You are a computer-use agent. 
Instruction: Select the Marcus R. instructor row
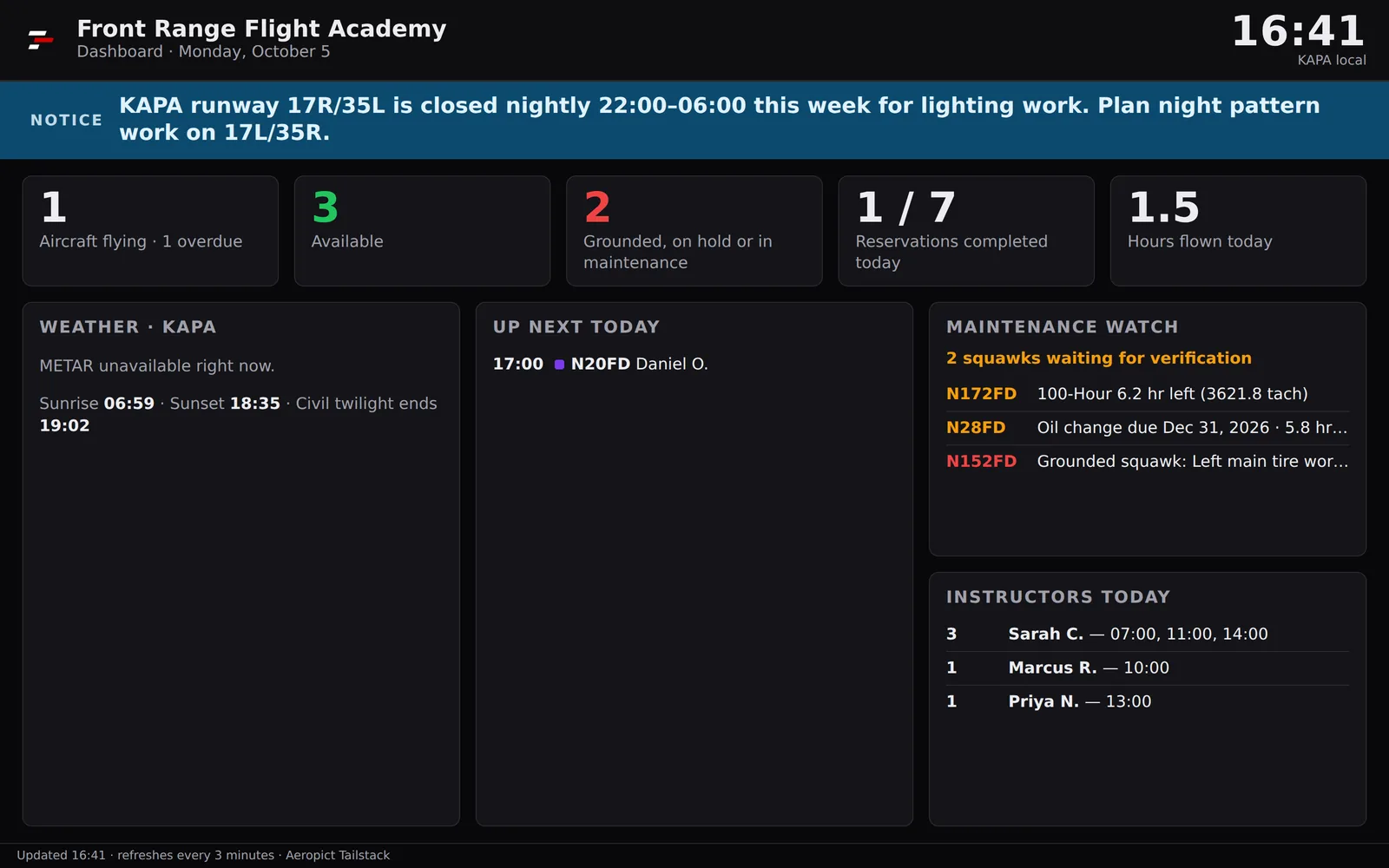pos(1148,668)
